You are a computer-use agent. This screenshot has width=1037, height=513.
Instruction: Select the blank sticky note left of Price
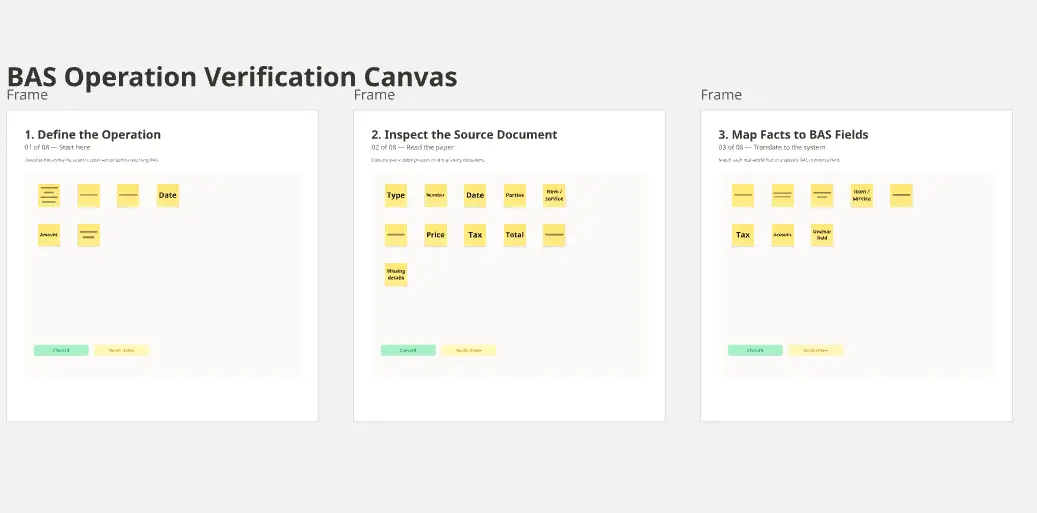pyautogui.click(x=396, y=235)
